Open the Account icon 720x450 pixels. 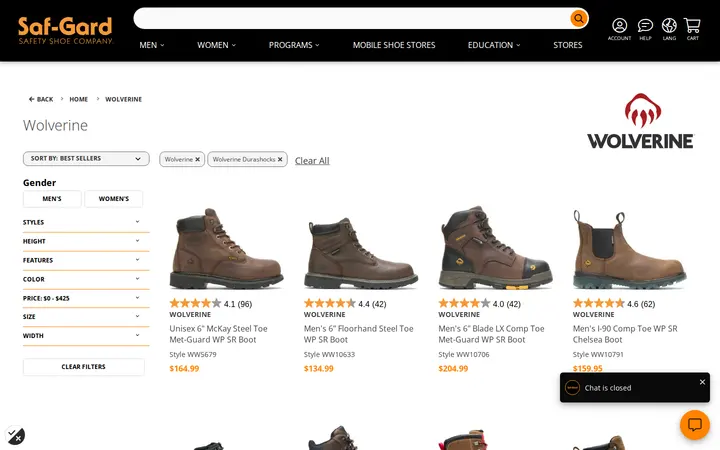pos(619,29)
